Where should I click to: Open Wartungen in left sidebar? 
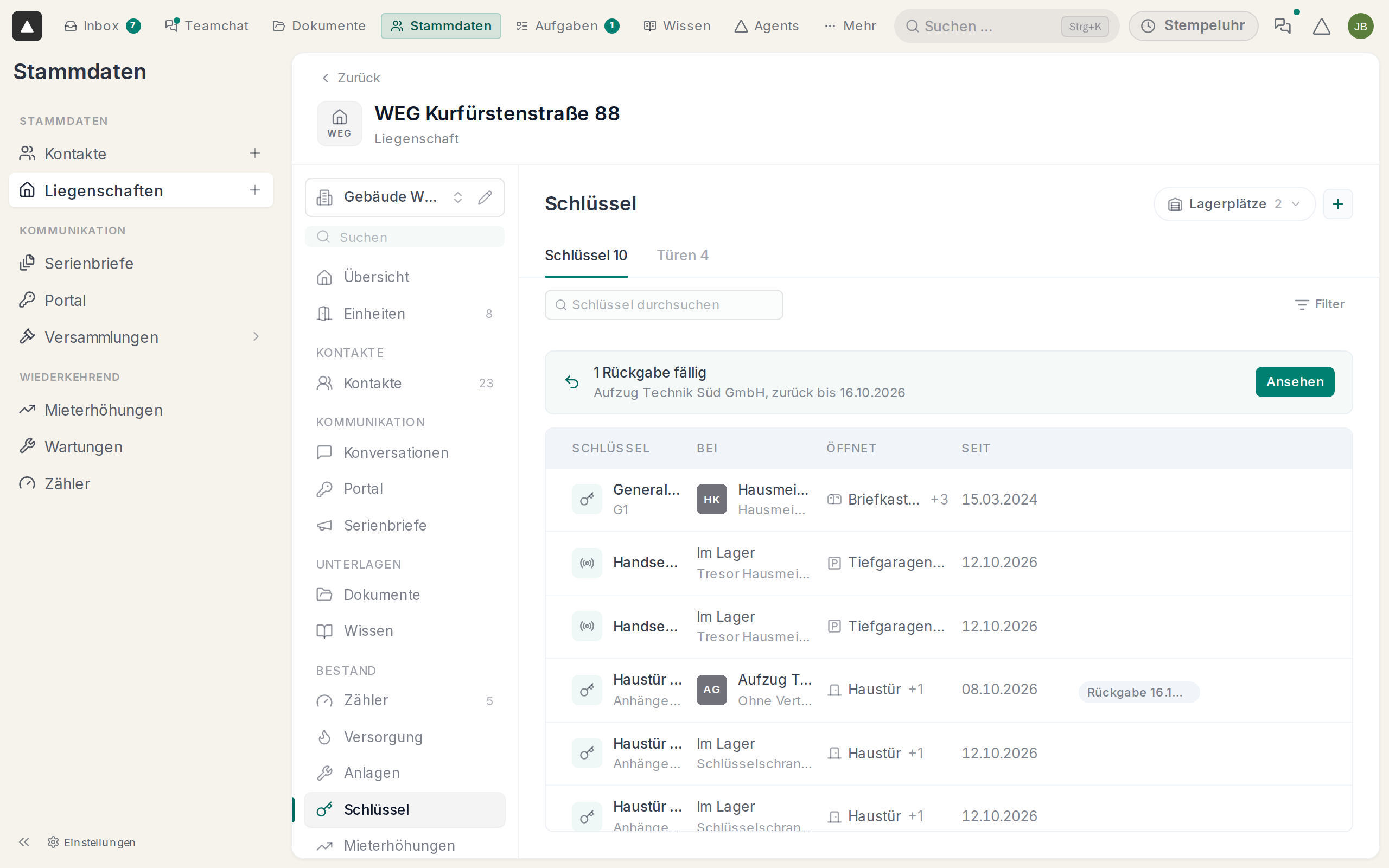(x=141, y=446)
